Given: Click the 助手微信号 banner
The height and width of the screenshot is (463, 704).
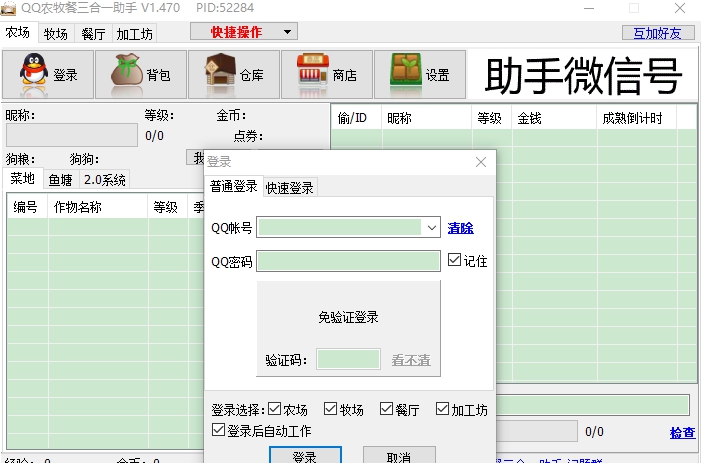Looking at the screenshot, I should 583,75.
